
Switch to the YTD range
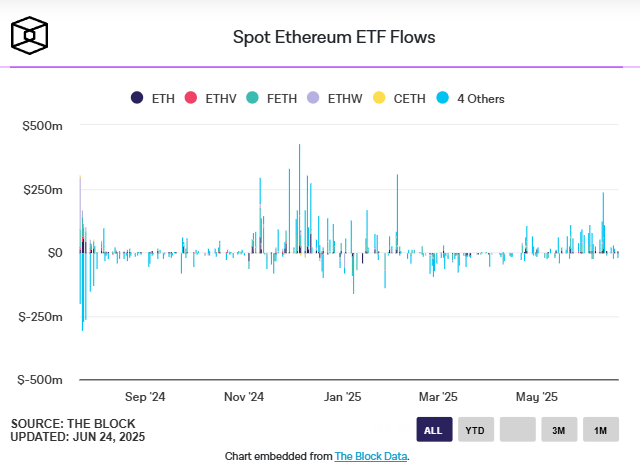coord(476,429)
